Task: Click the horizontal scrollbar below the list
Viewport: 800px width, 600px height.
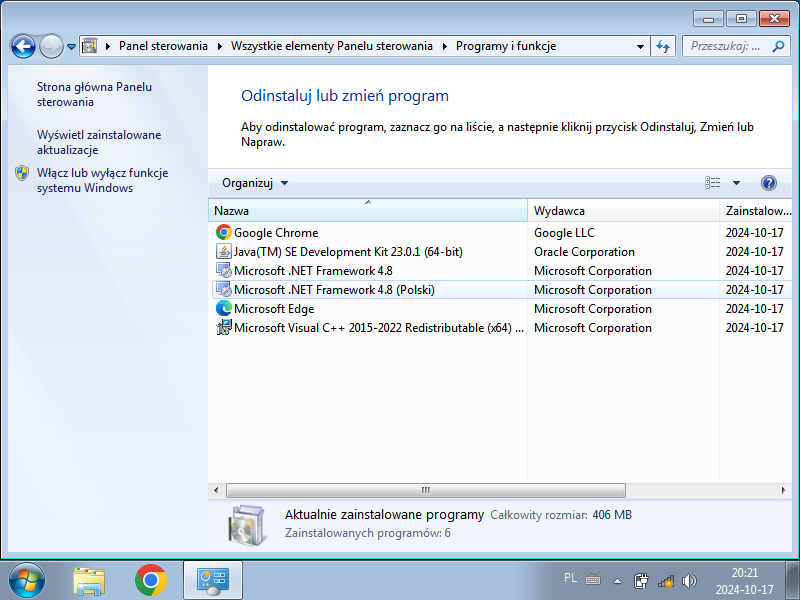Action: point(425,490)
